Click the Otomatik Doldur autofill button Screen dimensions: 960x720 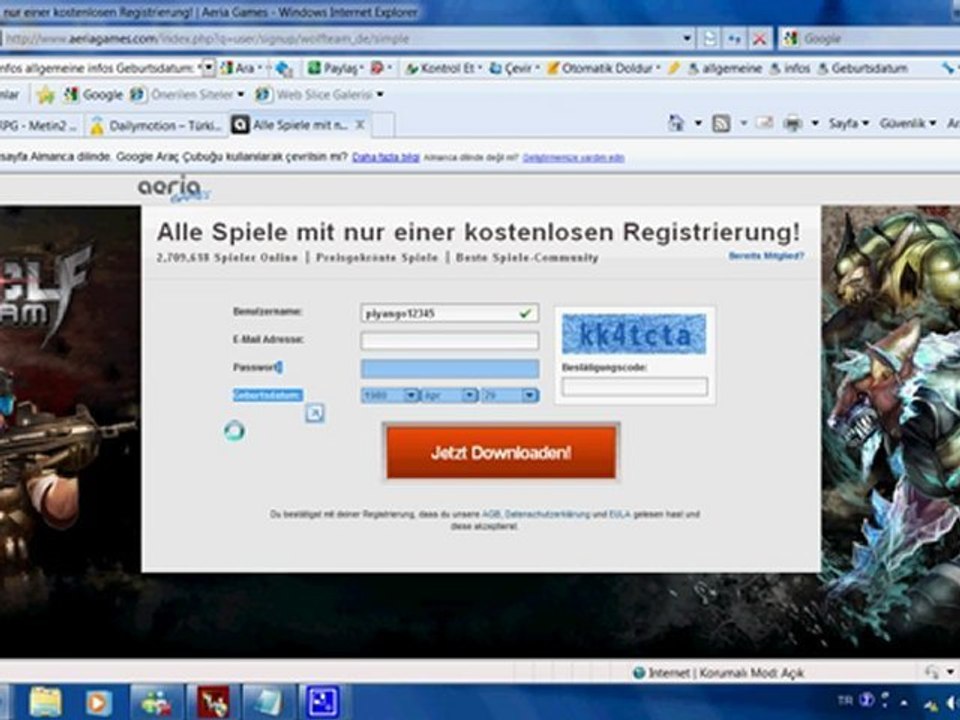pos(603,68)
